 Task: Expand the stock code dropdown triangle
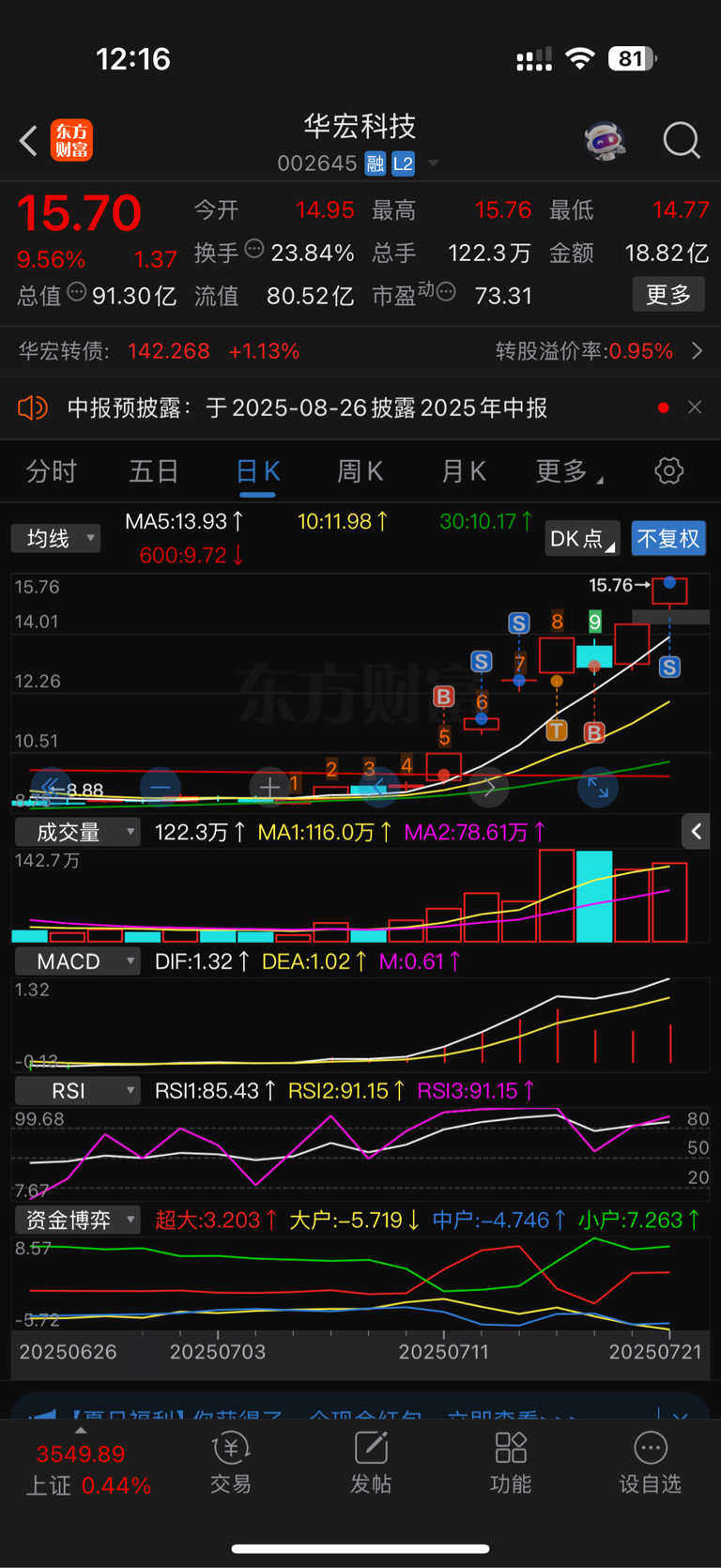[x=433, y=163]
